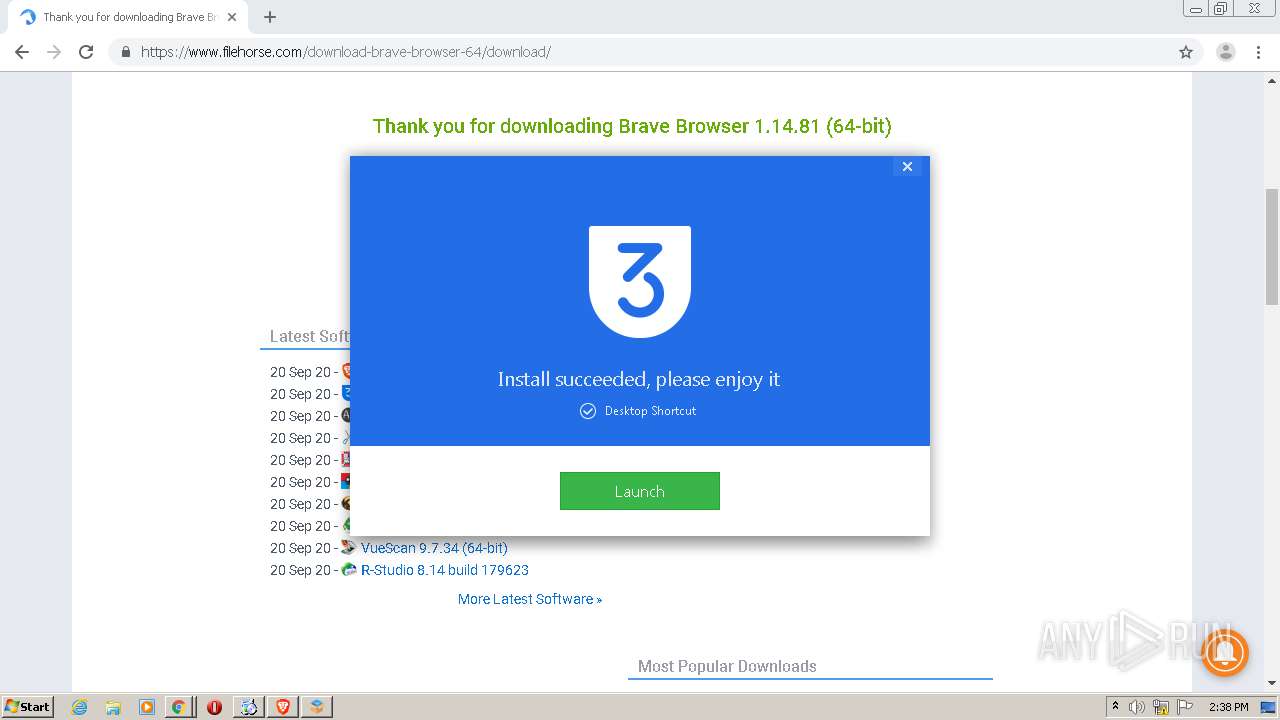Image resolution: width=1280 pixels, height=720 pixels.
Task: Open the Windows Start menu
Action: [28, 706]
